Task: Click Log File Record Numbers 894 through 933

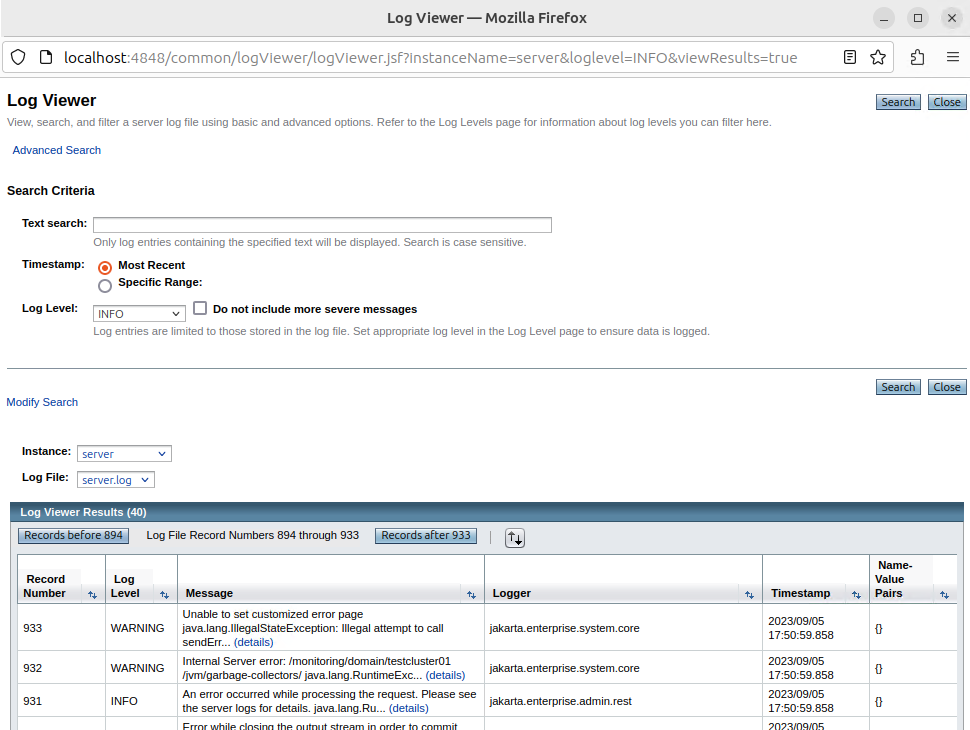Action: (x=252, y=535)
